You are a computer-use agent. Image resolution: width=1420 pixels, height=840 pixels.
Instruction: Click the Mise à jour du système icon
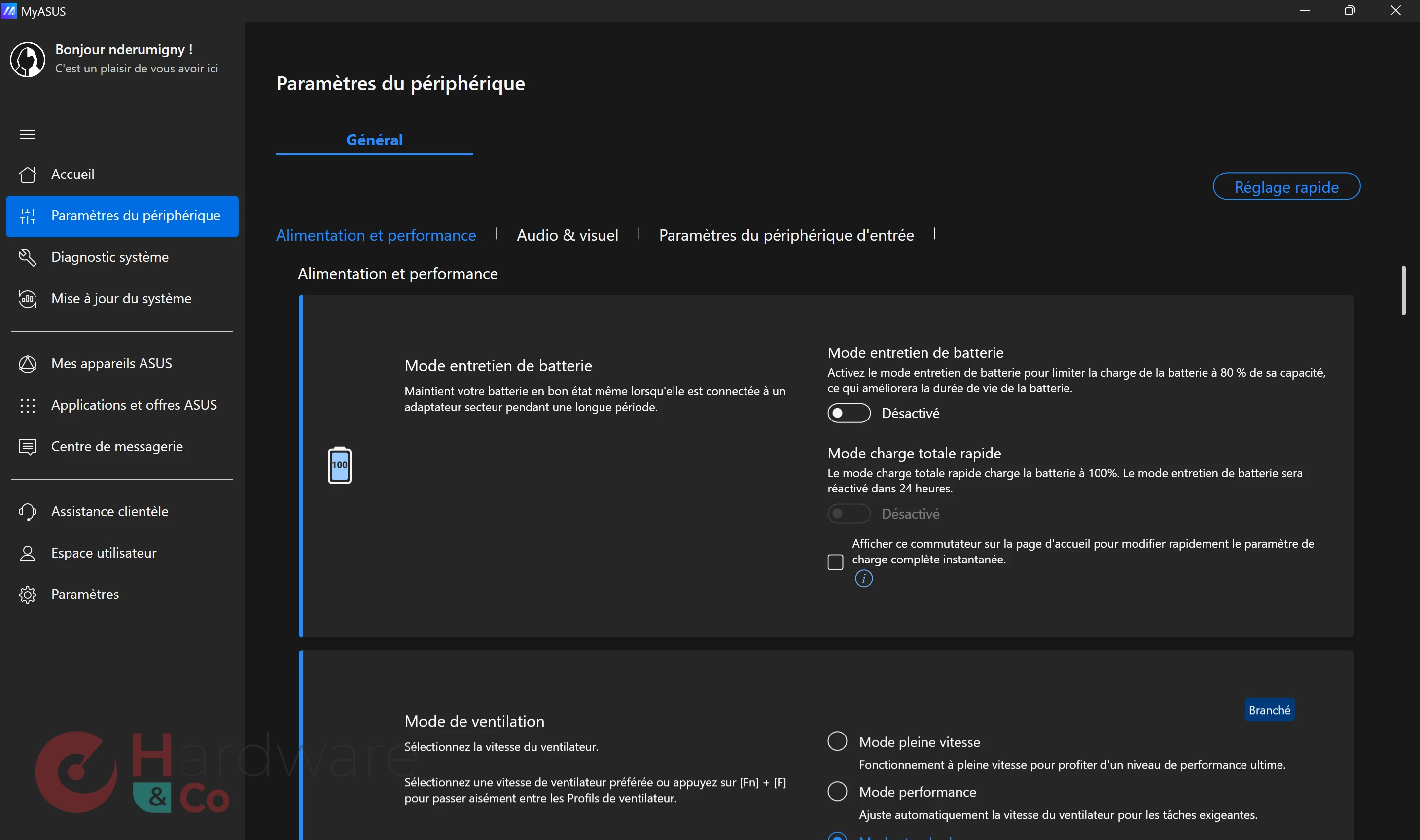pos(27,299)
